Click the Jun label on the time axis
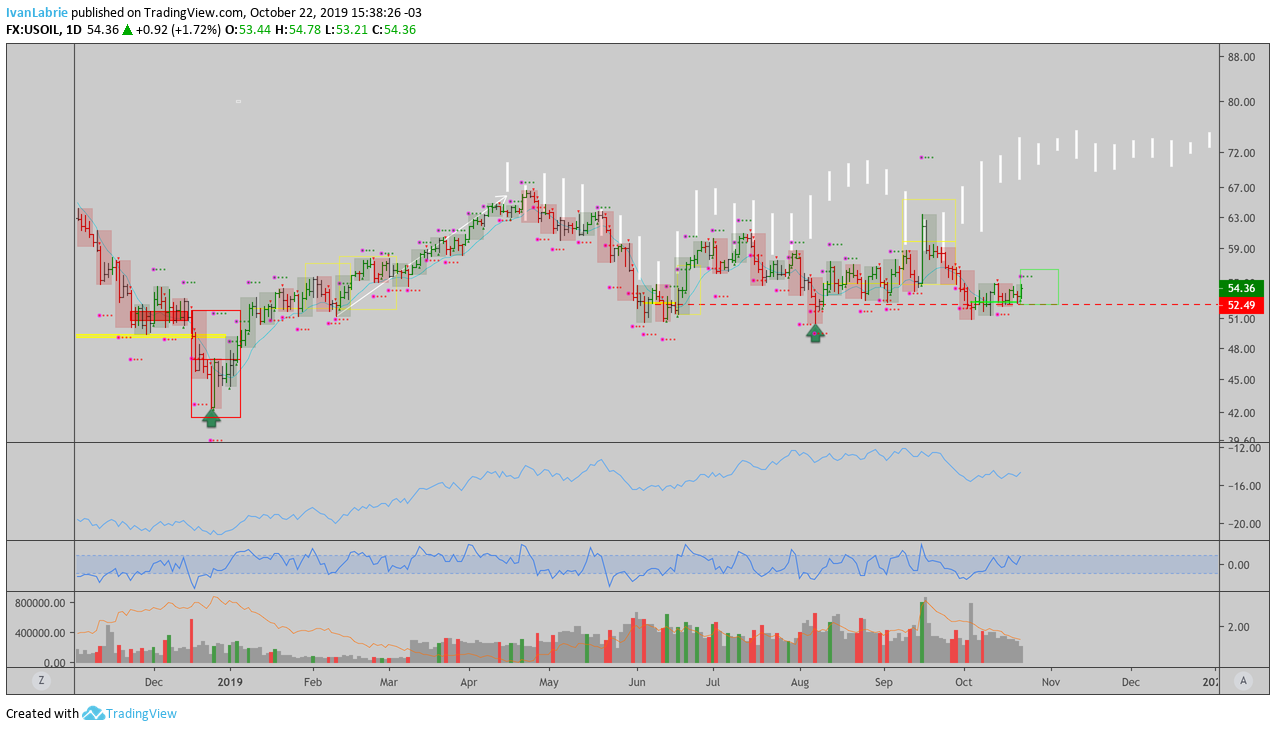 tap(636, 682)
